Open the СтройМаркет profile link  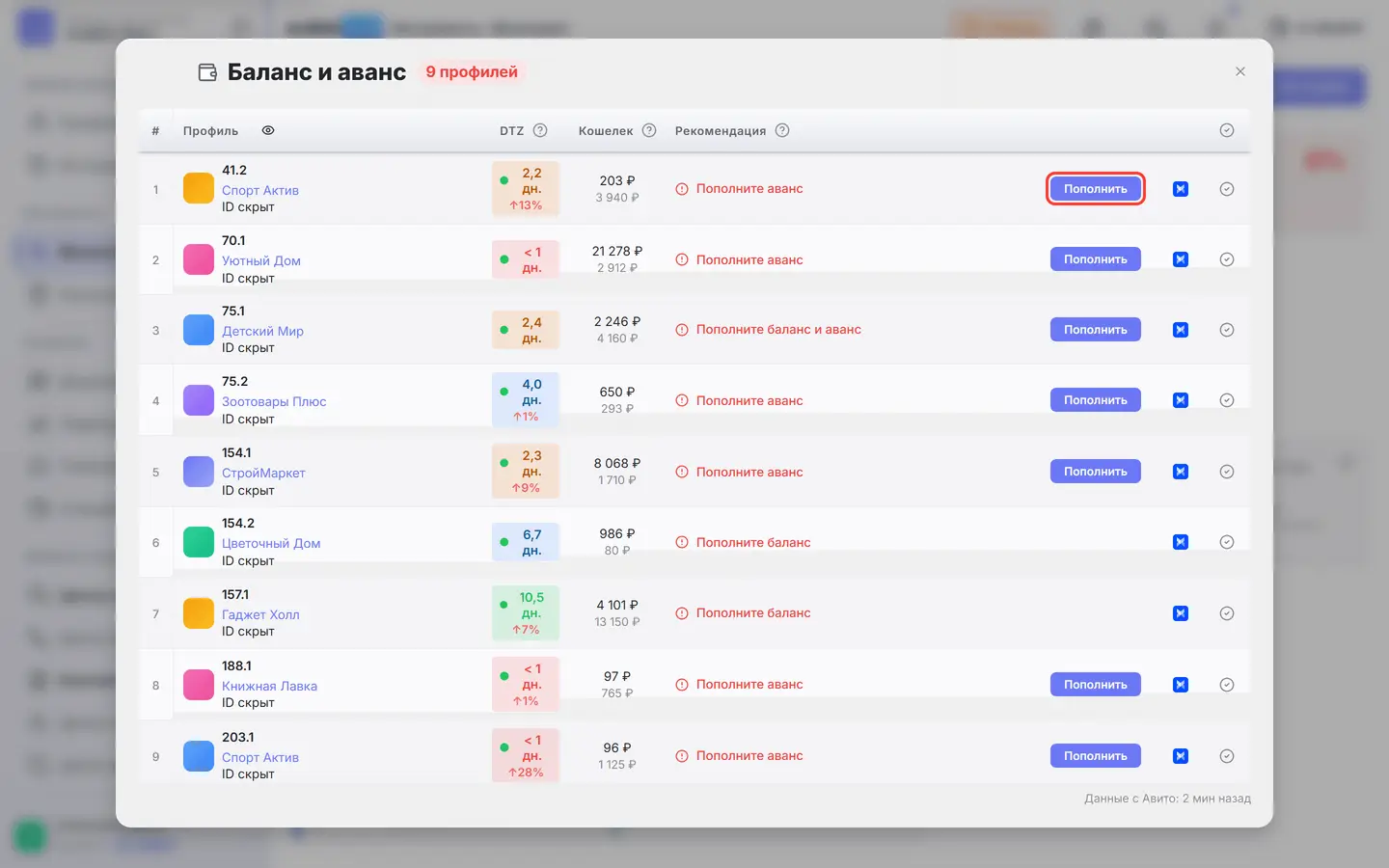[263, 473]
